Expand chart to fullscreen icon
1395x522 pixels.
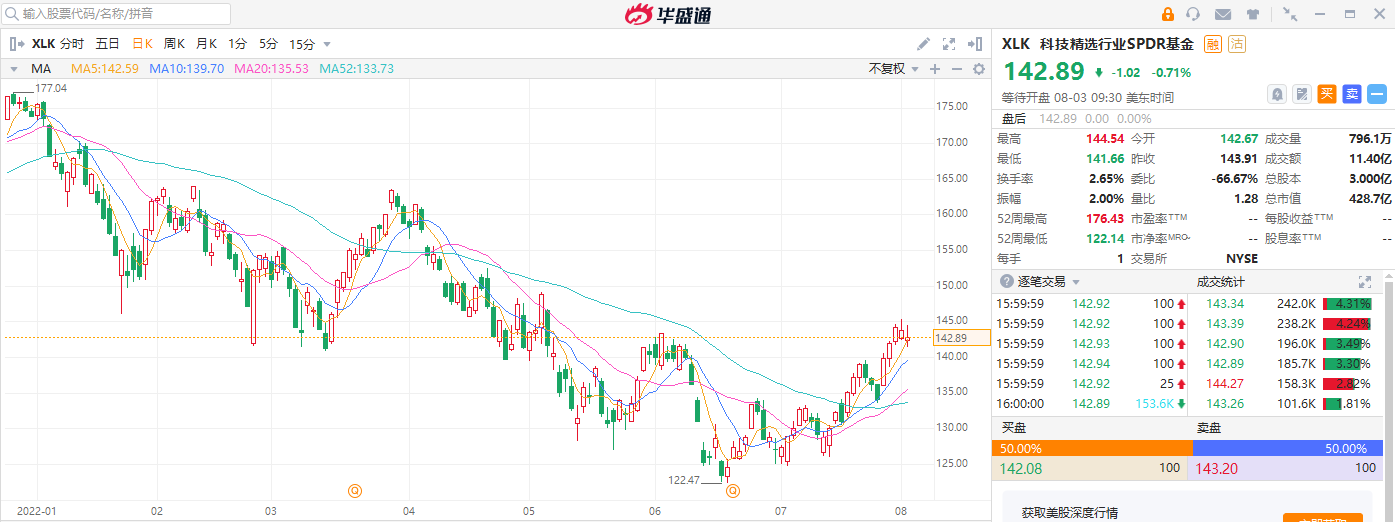pos(949,44)
